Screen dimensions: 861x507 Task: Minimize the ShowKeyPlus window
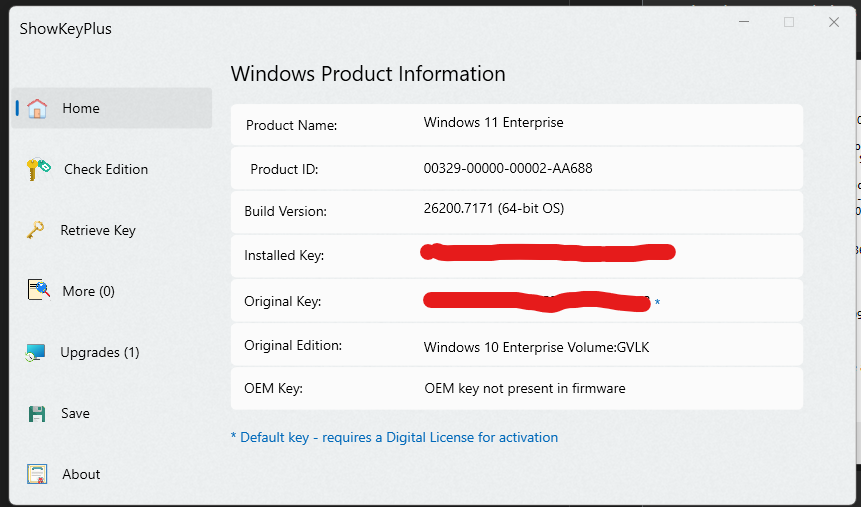point(744,22)
